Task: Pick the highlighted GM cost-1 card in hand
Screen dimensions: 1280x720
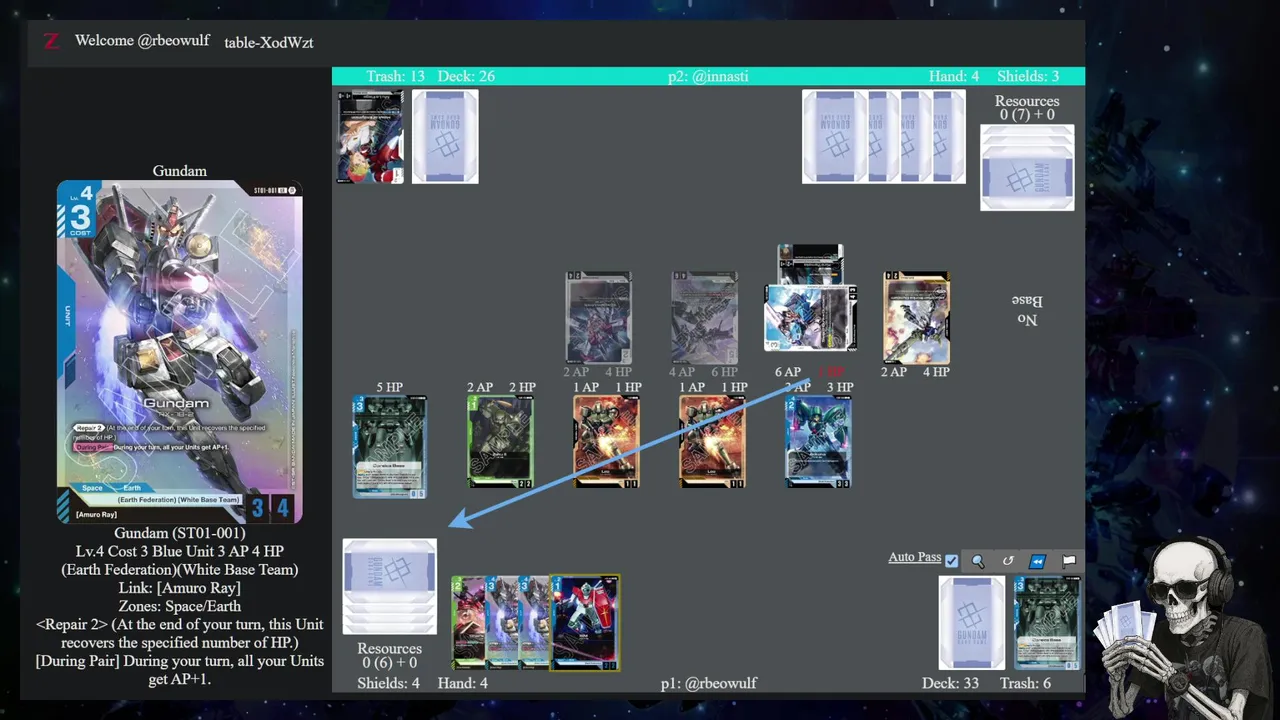Action: (x=585, y=623)
